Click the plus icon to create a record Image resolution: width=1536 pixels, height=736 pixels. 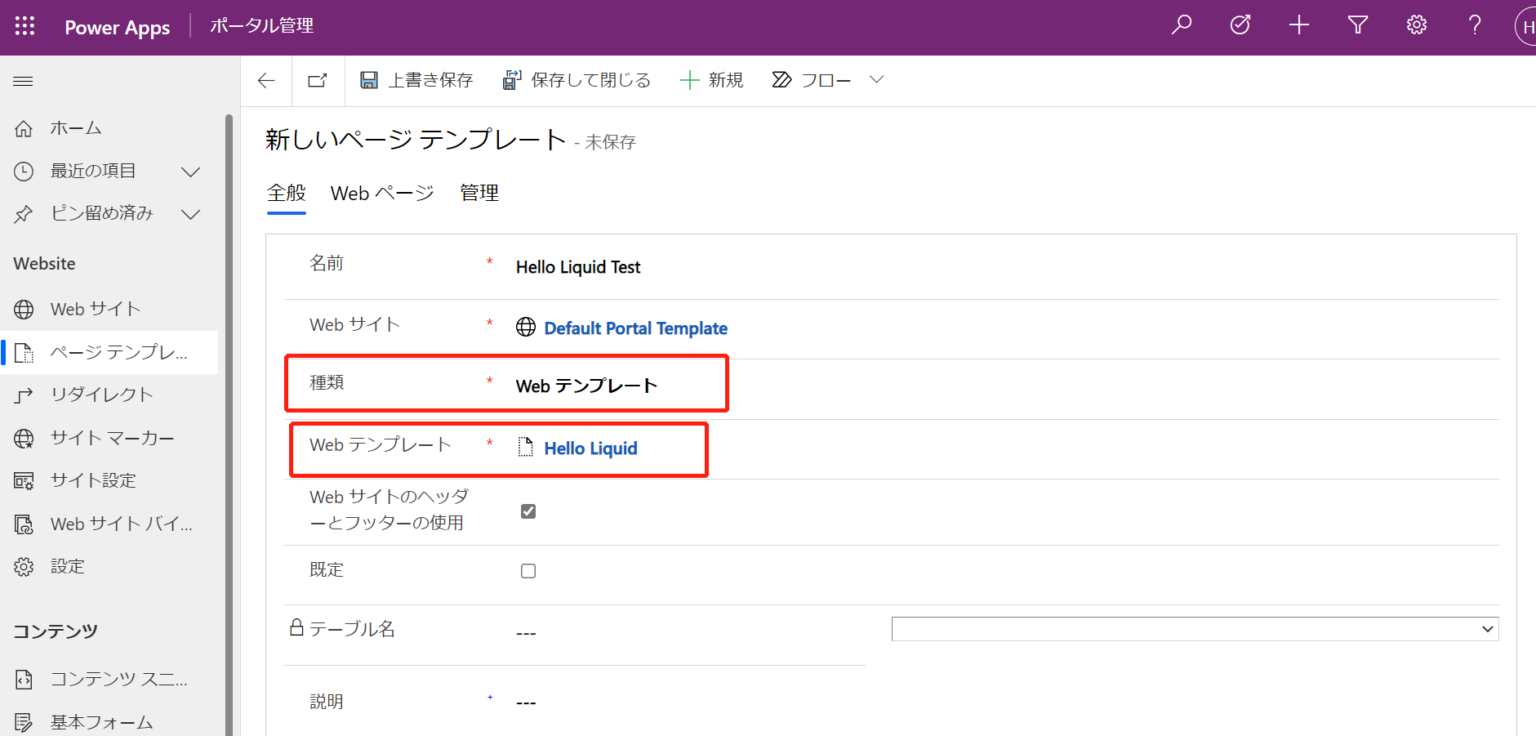point(1298,24)
